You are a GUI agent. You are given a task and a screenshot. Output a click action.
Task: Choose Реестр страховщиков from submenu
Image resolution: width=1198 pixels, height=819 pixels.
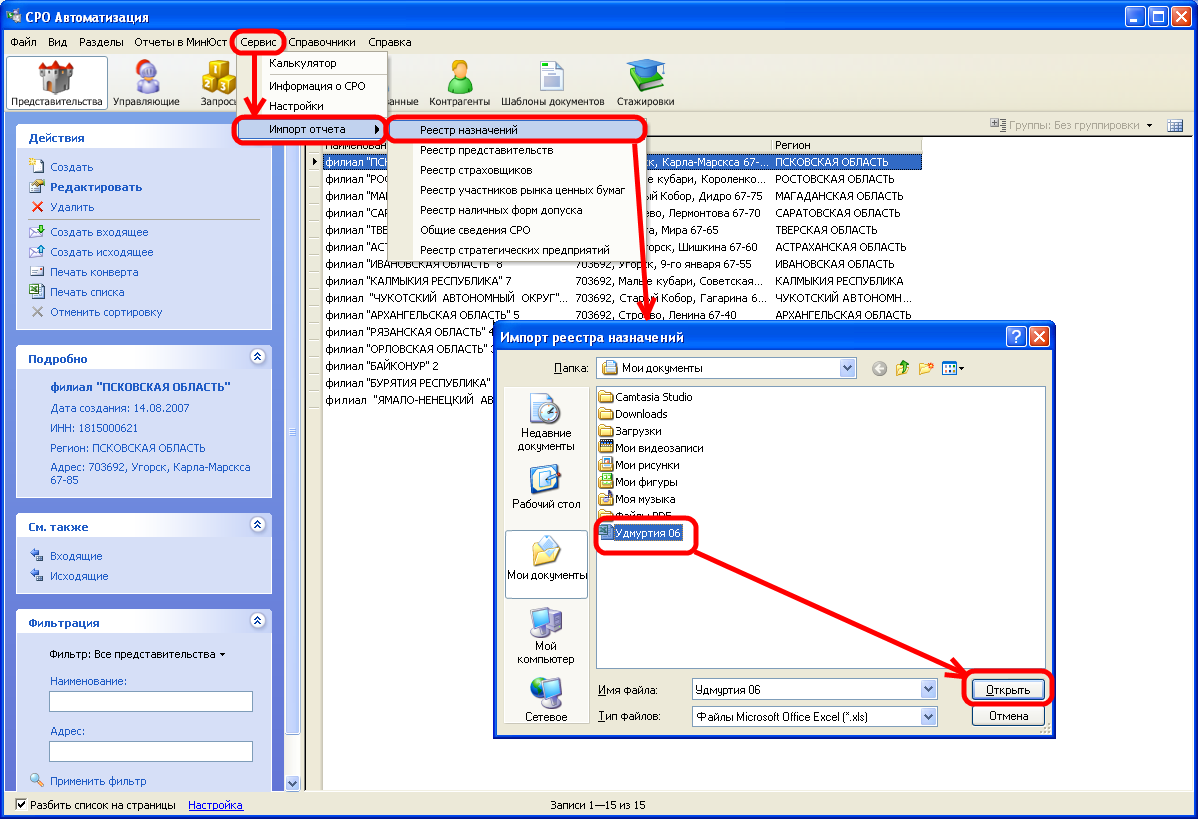(x=476, y=170)
